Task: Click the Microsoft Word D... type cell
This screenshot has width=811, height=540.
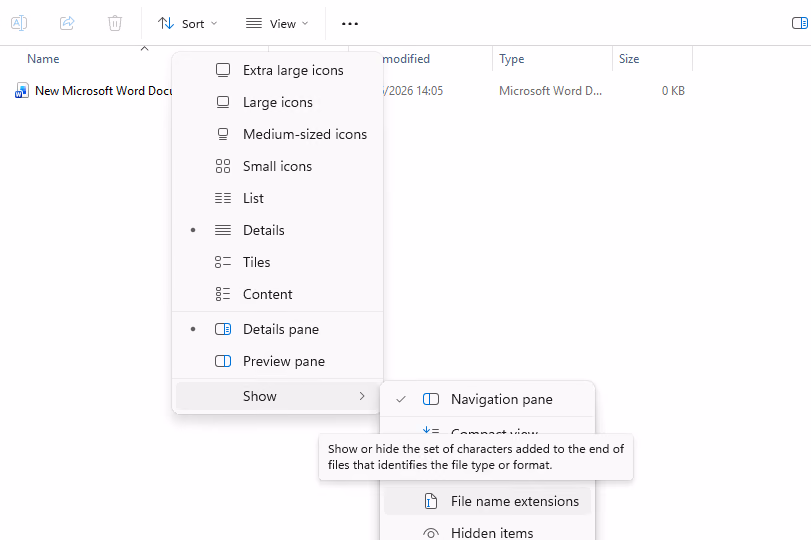Action: tap(550, 91)
